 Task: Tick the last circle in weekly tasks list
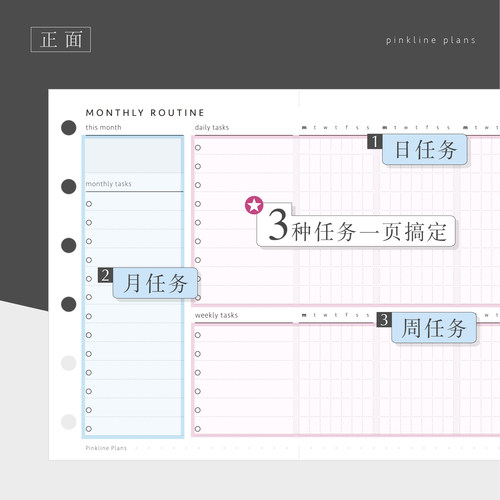click(x=198, y=429)
